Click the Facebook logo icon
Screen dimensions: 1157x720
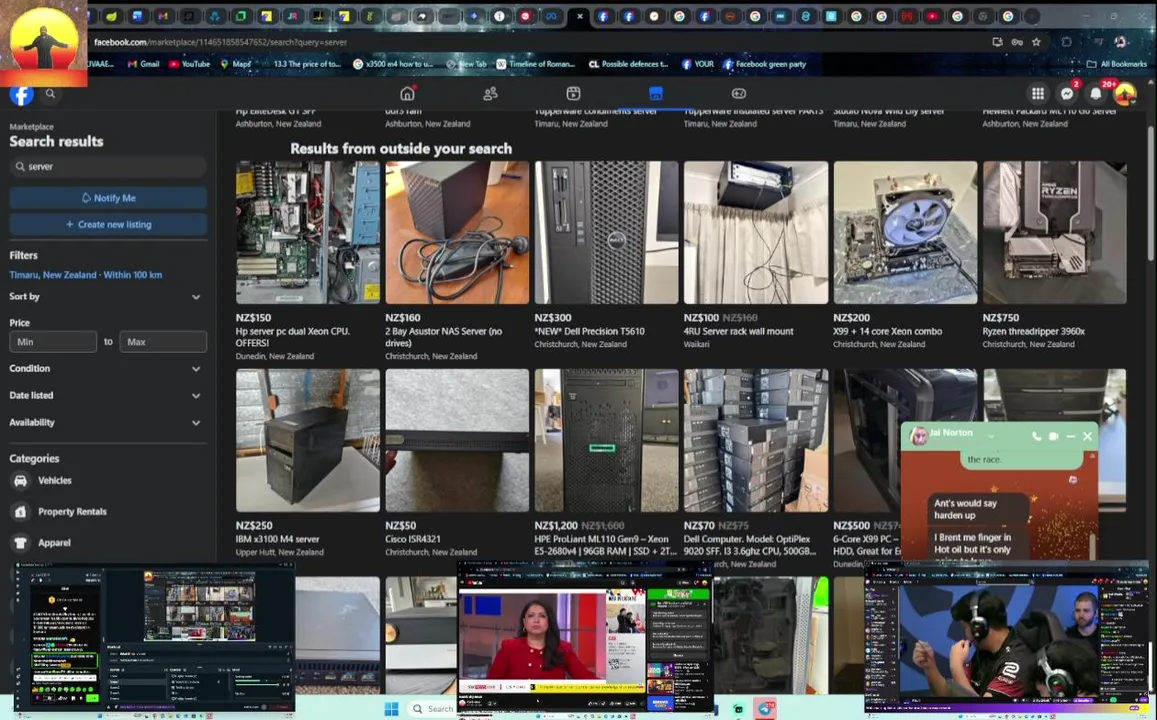(x=21, y=94)
